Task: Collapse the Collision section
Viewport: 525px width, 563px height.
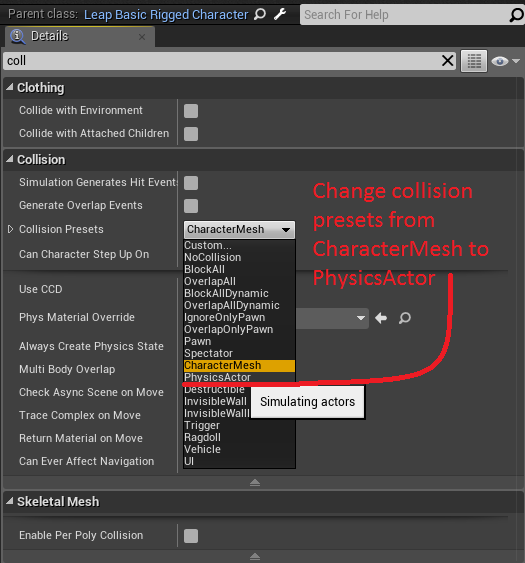Action: [x=10, y=159]
